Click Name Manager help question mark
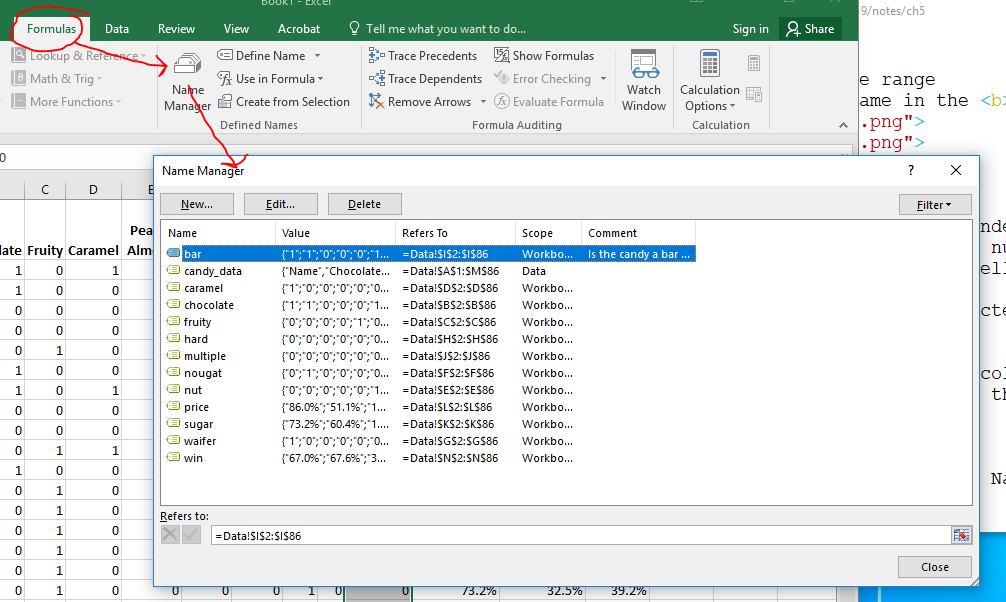This screenshot has width=1006, height=602. (911, 171)
